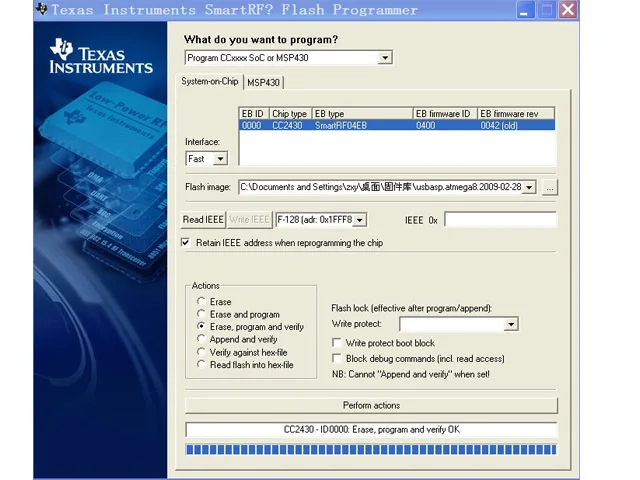Select the Erase radio option

click(201, 301)
